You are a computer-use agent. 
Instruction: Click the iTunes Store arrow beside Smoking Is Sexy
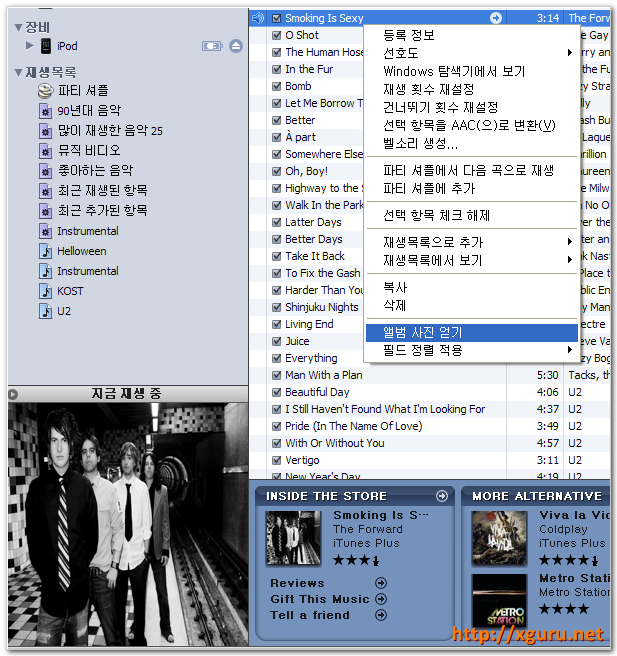point(496,18)
